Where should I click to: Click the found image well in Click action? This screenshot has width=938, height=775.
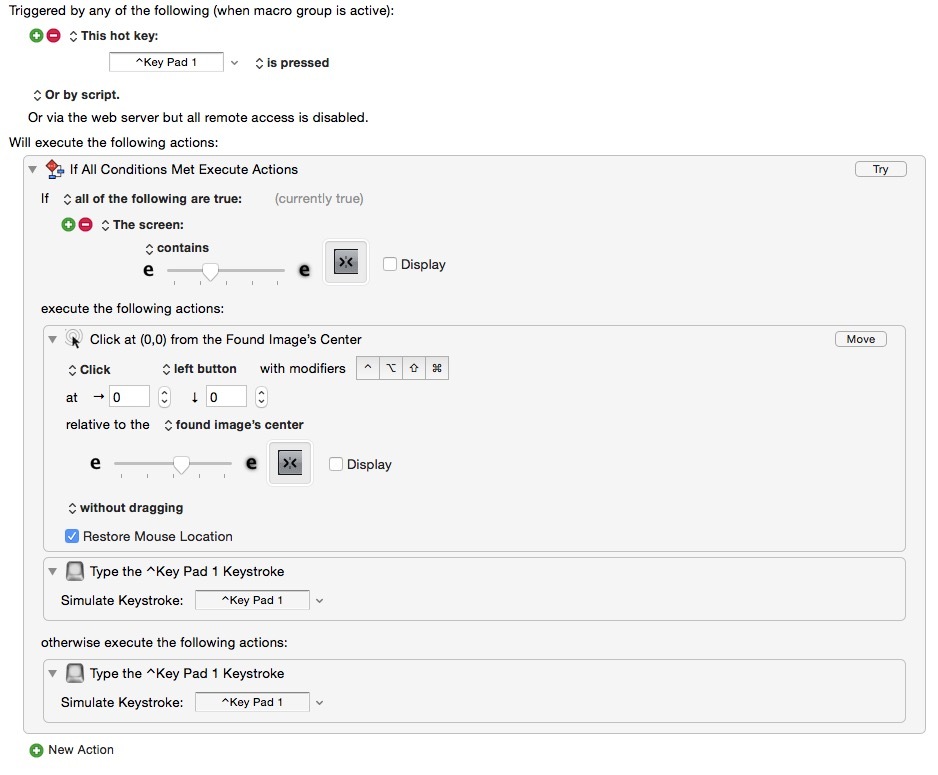(x=290, y=463)
